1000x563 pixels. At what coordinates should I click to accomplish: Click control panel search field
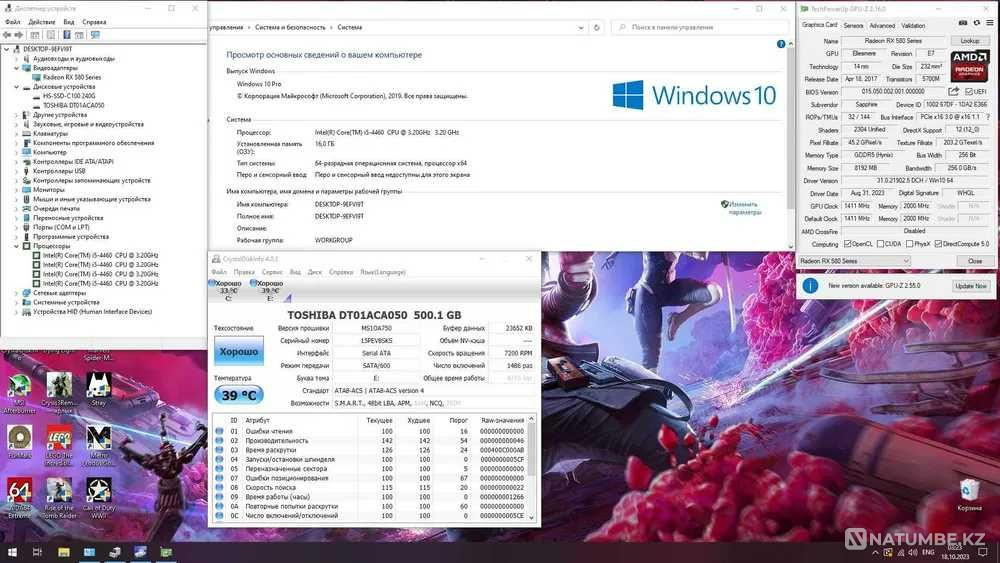point(701,27)
